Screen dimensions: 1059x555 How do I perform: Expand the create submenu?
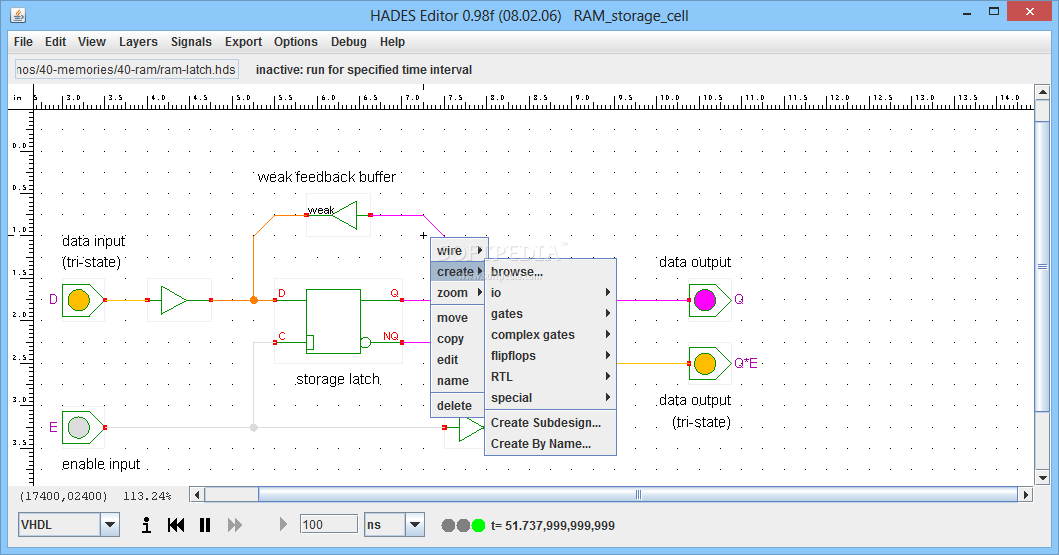click(459, 271)
